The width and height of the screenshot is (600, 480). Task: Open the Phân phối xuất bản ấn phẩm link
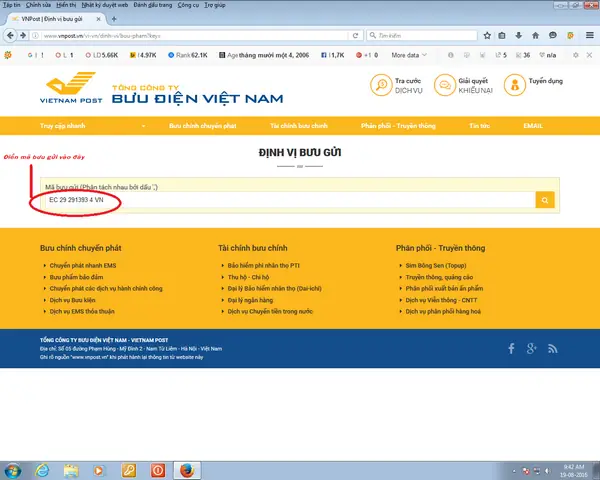444,289
